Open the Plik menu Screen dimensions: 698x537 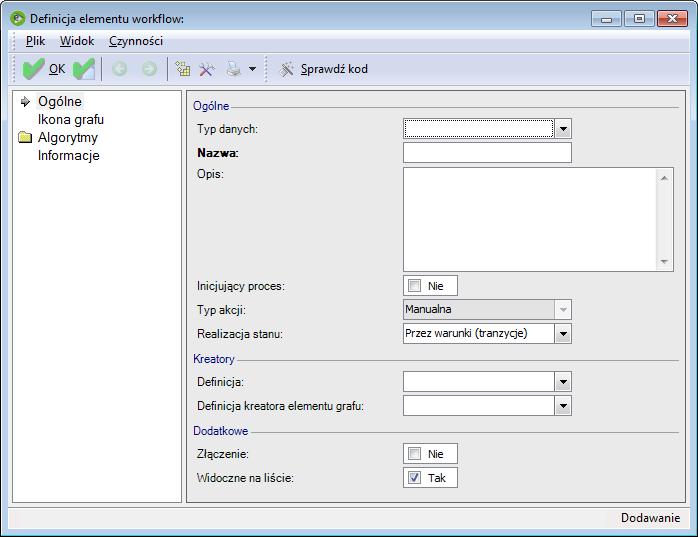click(35, 41)
